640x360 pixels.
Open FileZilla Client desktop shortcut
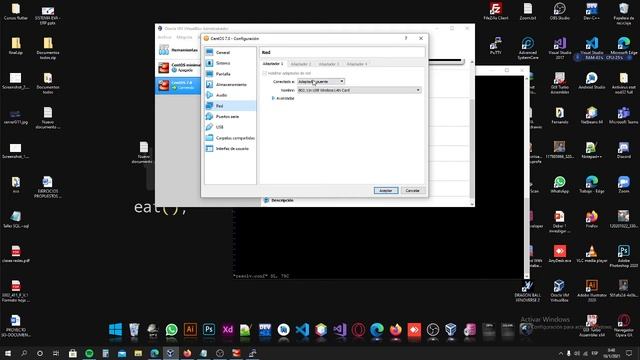coord(496,12)
